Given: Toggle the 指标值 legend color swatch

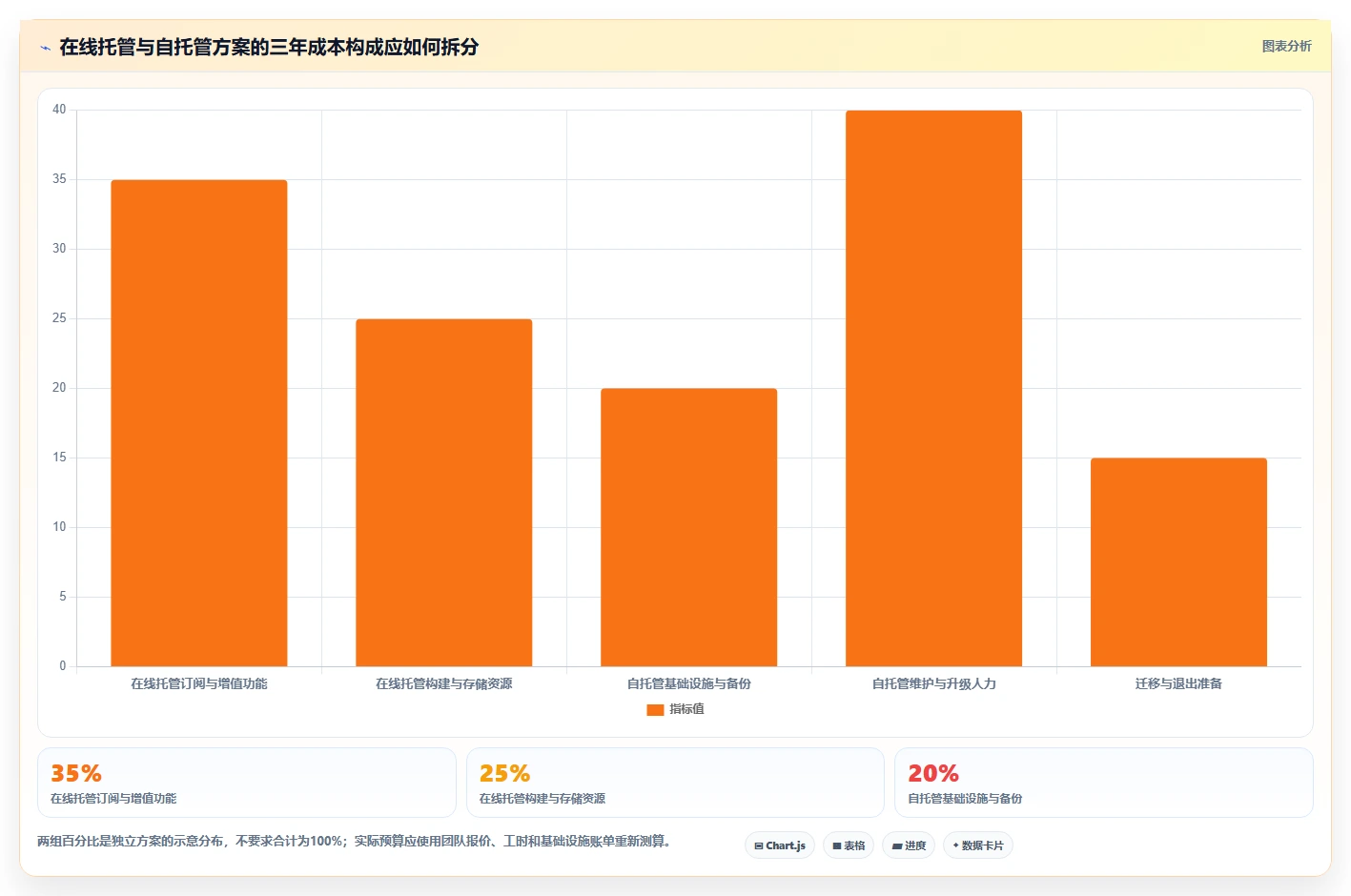Looking at the screenshot, I should pos(655,709).
